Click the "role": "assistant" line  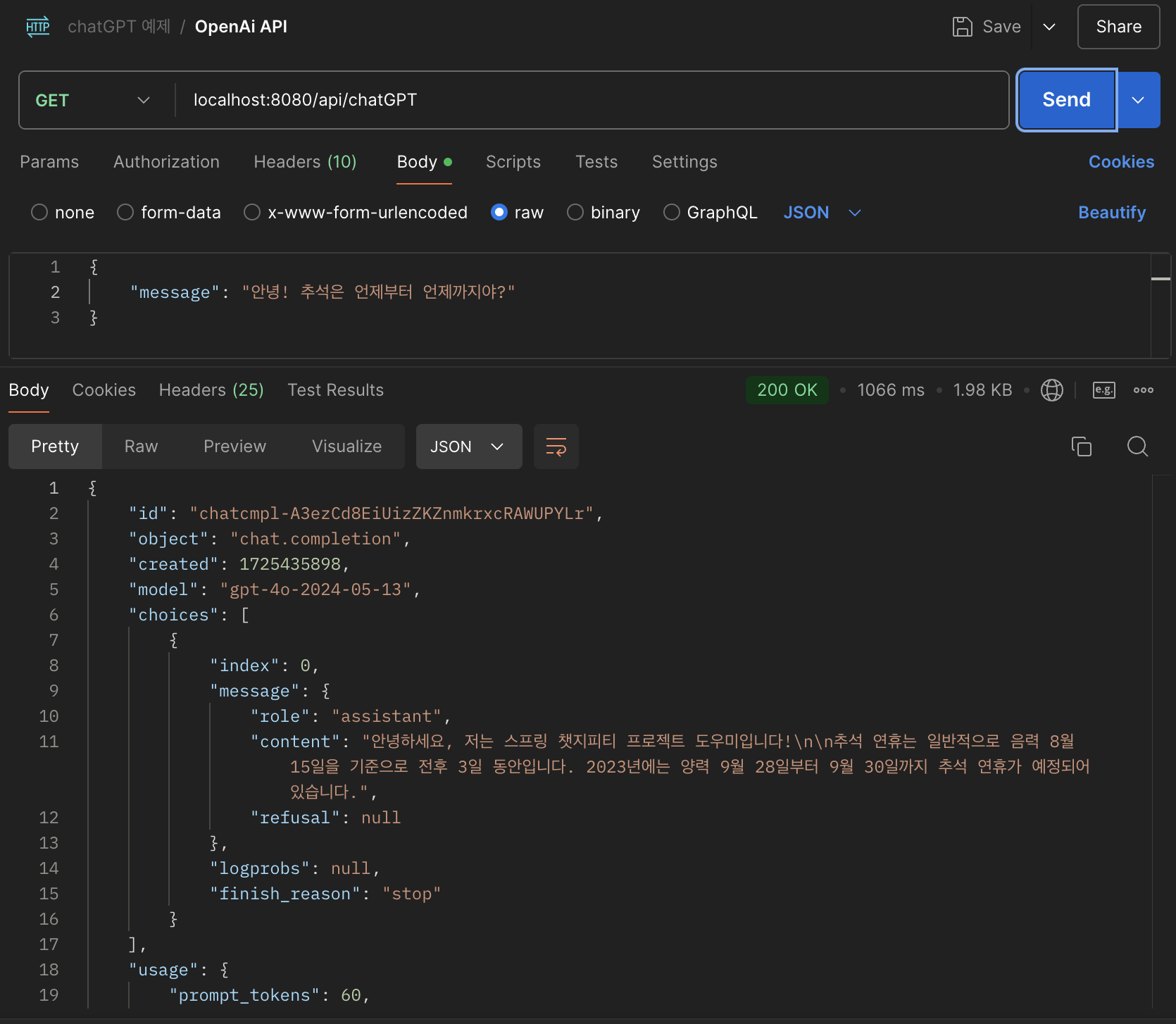[351, 716]
